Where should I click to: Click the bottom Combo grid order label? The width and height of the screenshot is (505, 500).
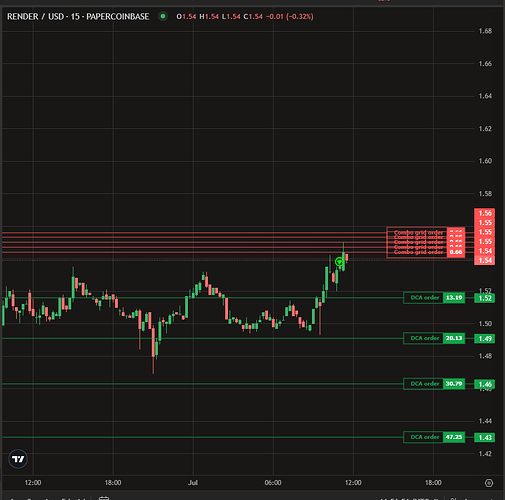pyautogui.click(x=418, y=252)
